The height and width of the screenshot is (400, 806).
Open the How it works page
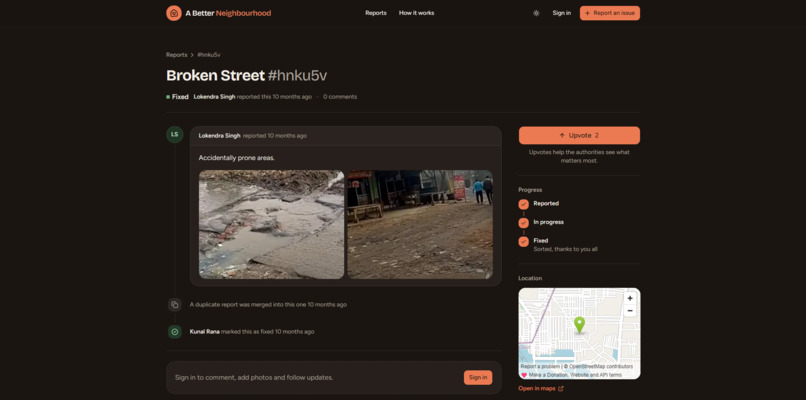click(416, 13)
